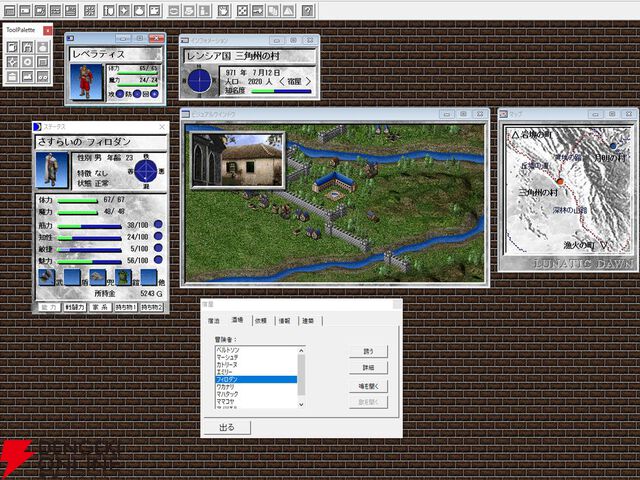The width and height of the screenshot is (640, 480).
Task: Click right arrow beside 宿屋 location
Action: 308,81
